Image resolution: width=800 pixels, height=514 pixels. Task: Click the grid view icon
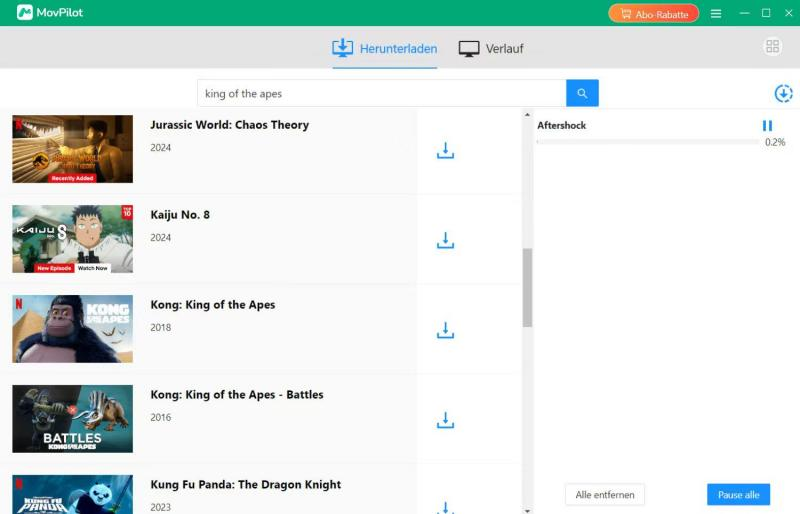click(x=772, y=46)
